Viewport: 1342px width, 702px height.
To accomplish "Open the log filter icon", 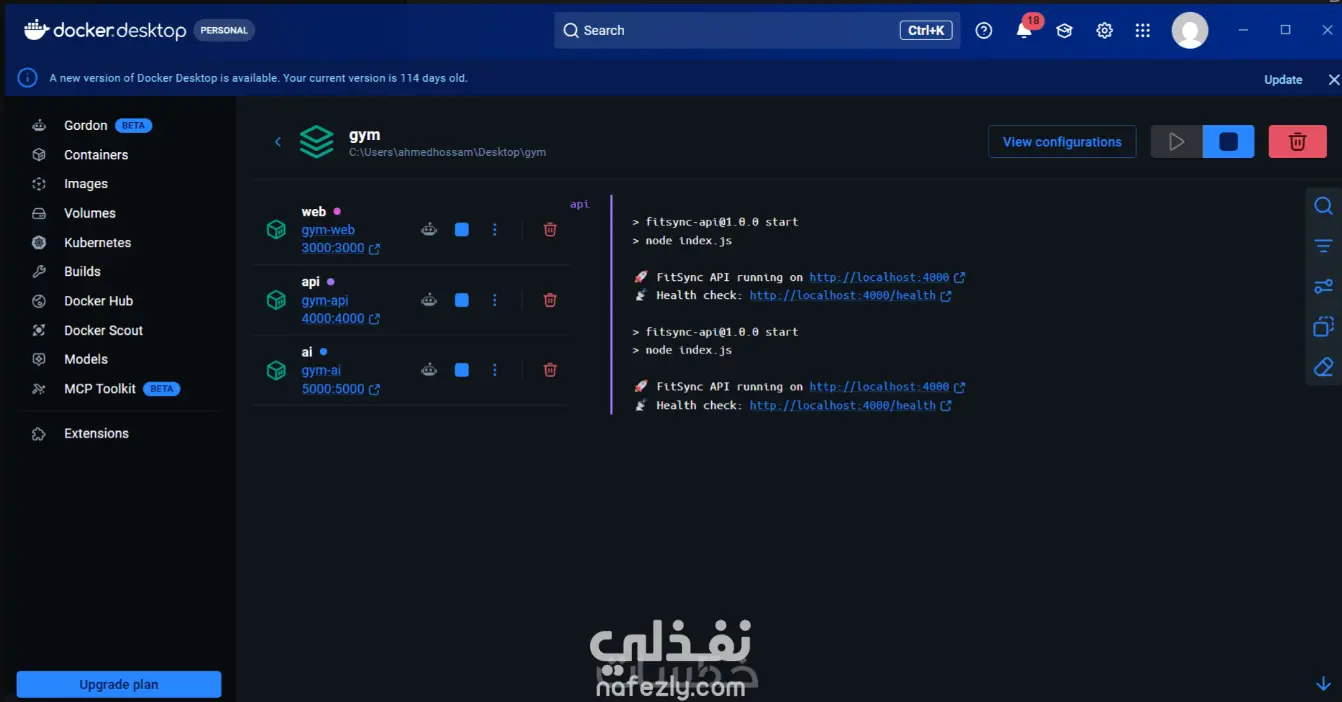I will pyautogui.click(x=1323, y=246).
